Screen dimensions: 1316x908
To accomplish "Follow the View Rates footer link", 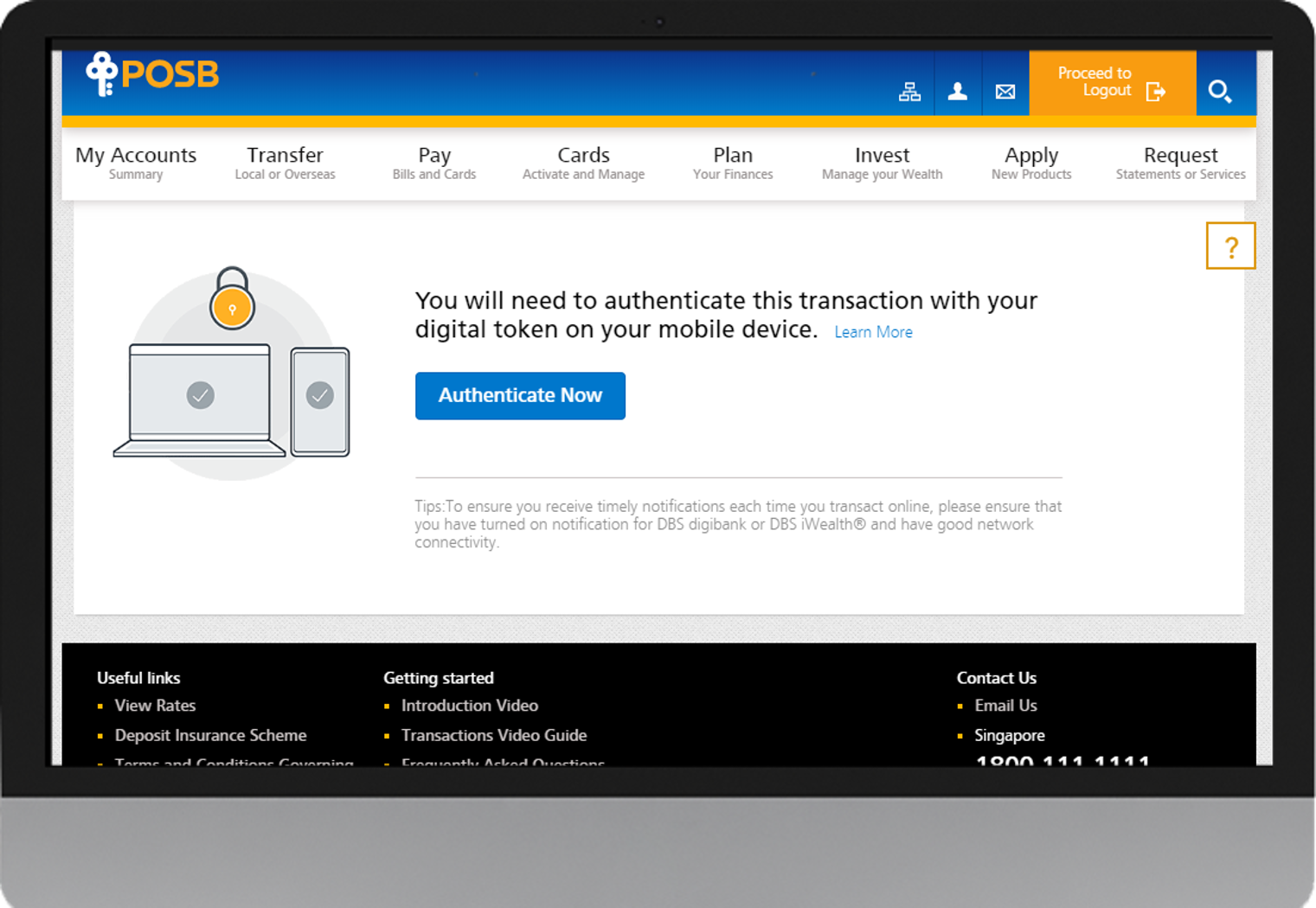I will click(x=155, y=706).
